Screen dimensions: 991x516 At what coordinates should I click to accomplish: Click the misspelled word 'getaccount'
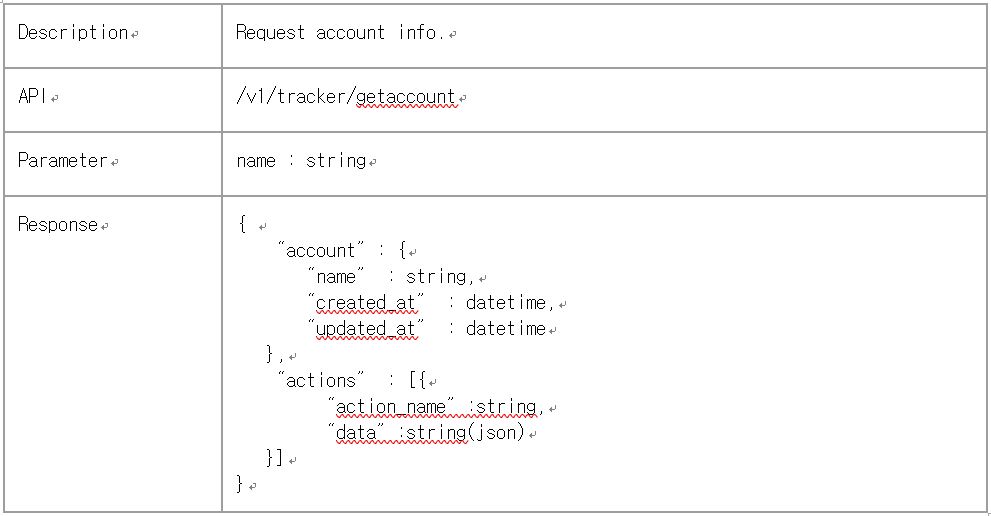[x=405, y=97]
